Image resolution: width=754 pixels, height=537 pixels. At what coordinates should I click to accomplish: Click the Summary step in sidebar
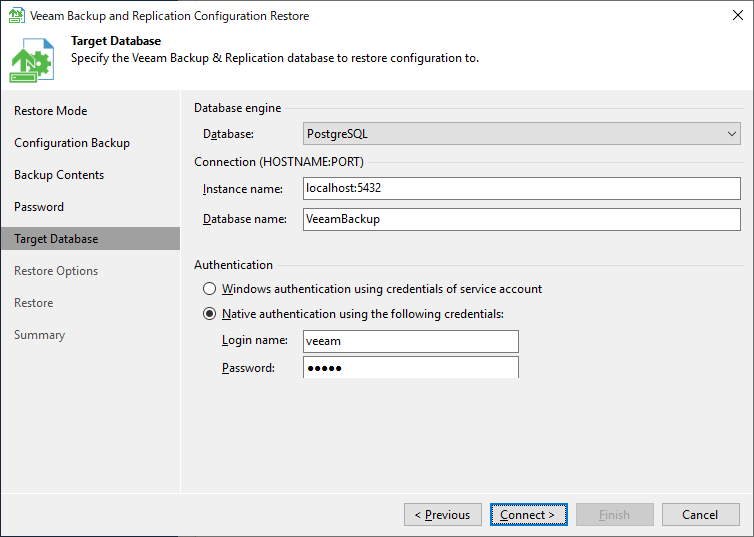pyautogui.click(x=39, y=335)
